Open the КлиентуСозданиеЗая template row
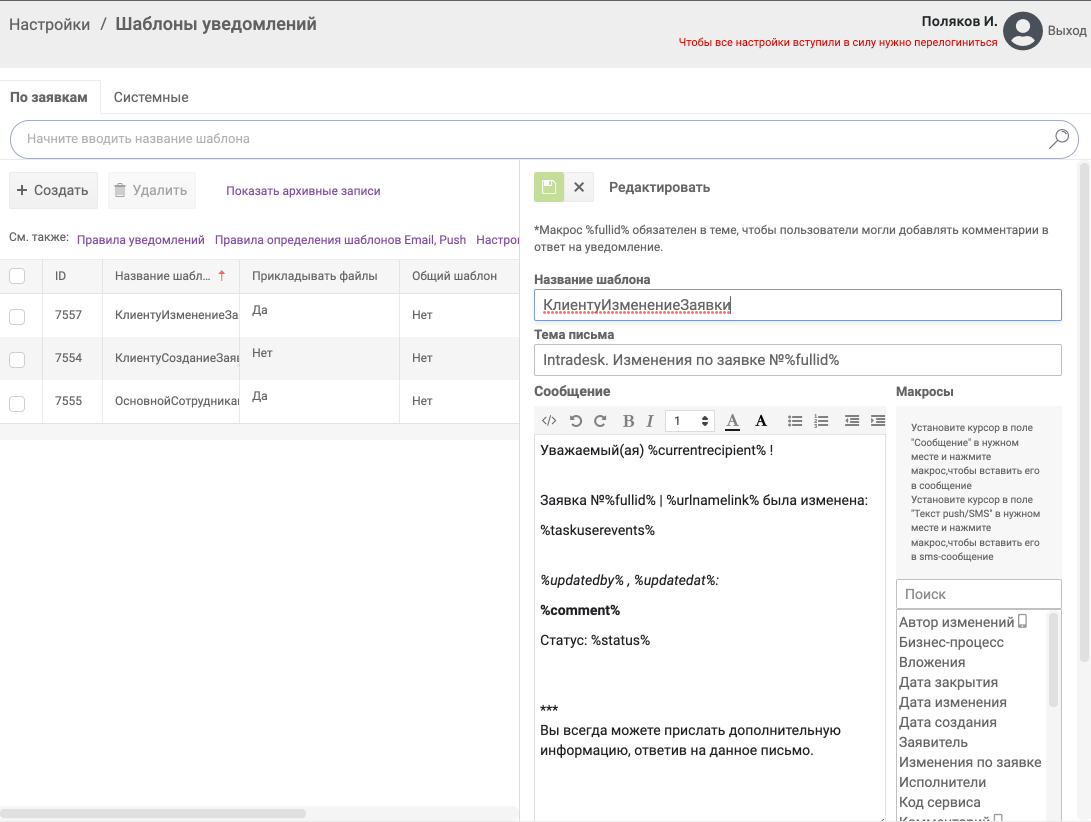 point(177,358)
